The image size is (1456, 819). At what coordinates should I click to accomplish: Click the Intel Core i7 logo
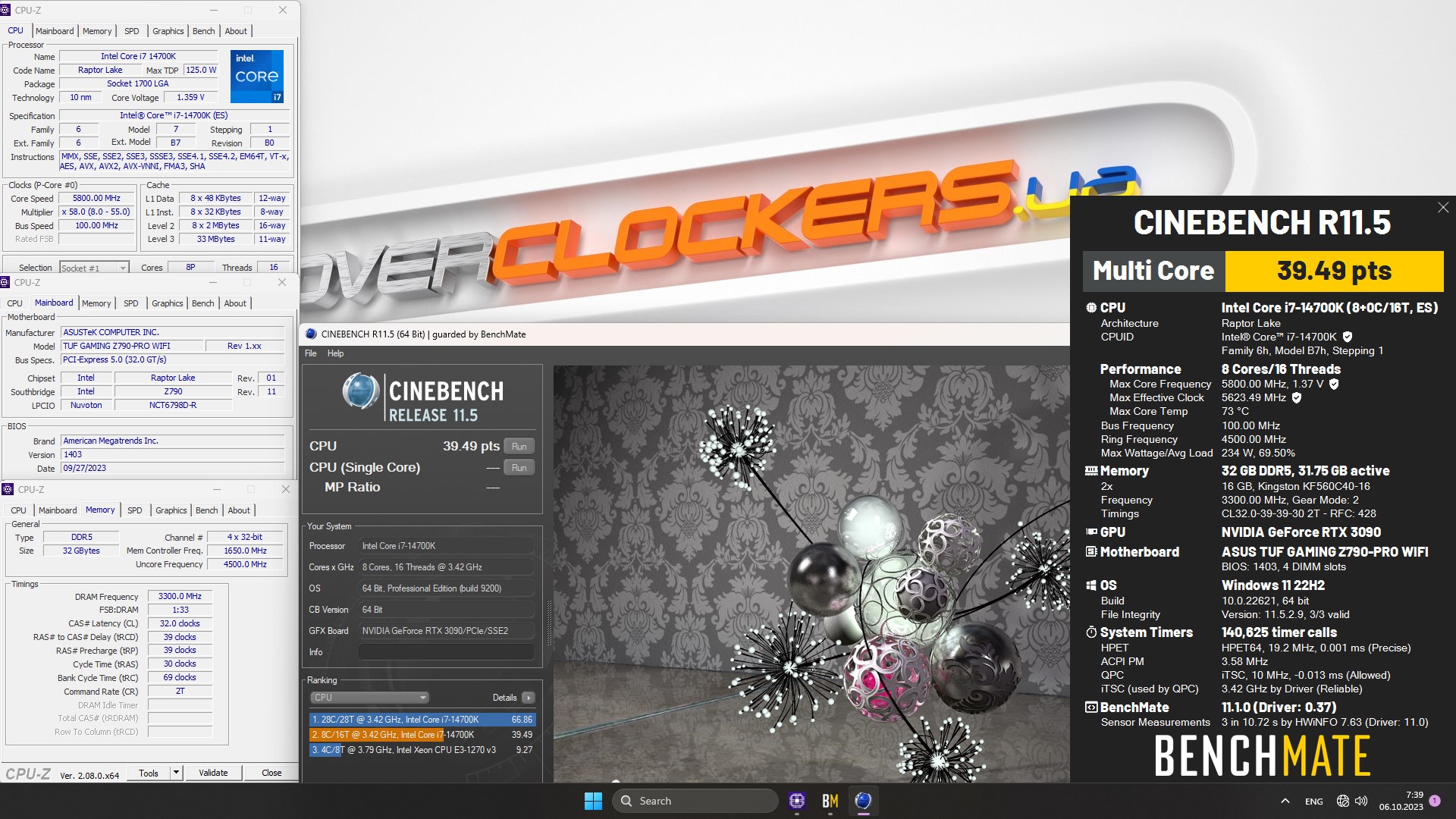tap(257, 76)
